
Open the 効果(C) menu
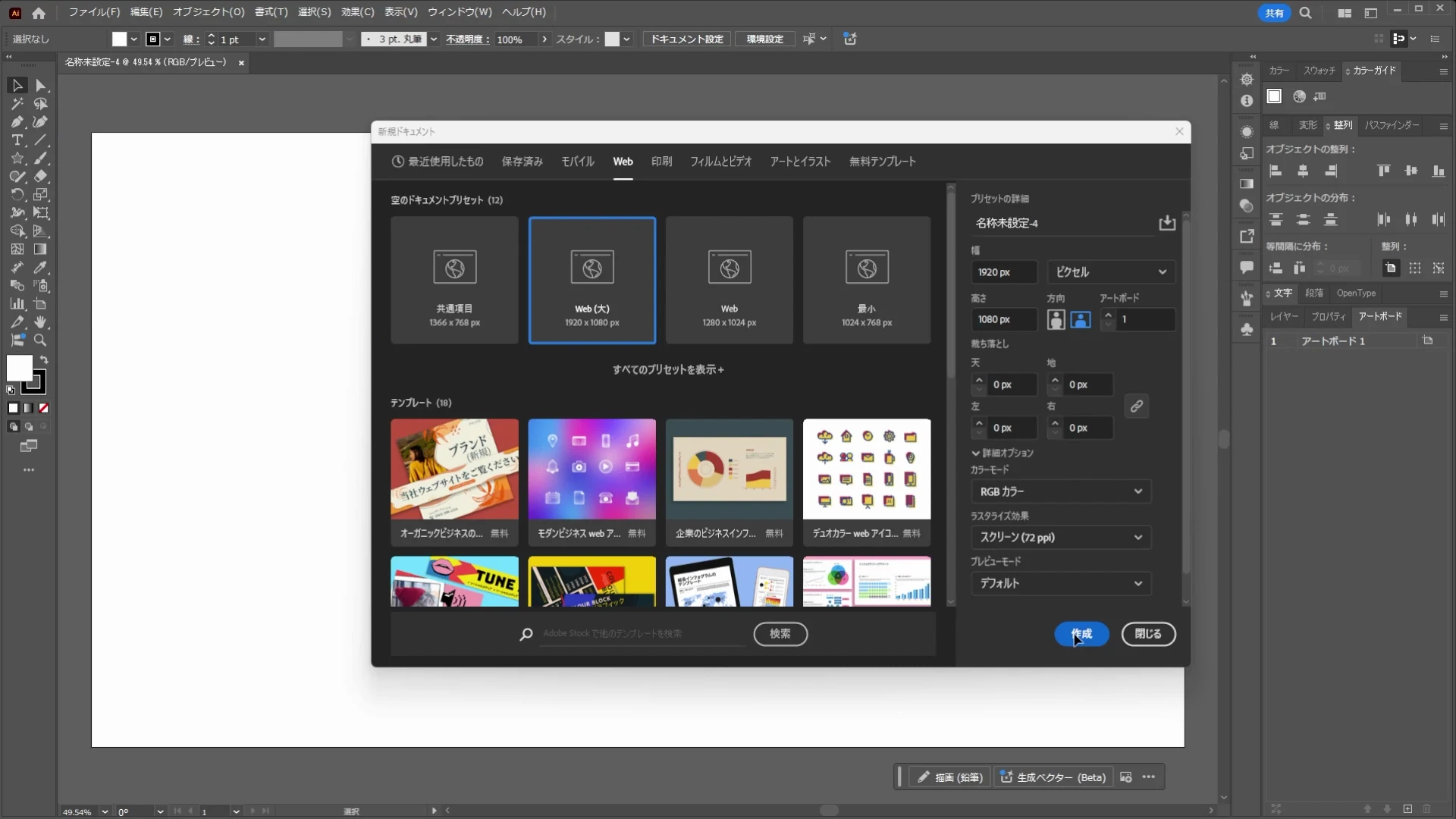coord(358,12)
